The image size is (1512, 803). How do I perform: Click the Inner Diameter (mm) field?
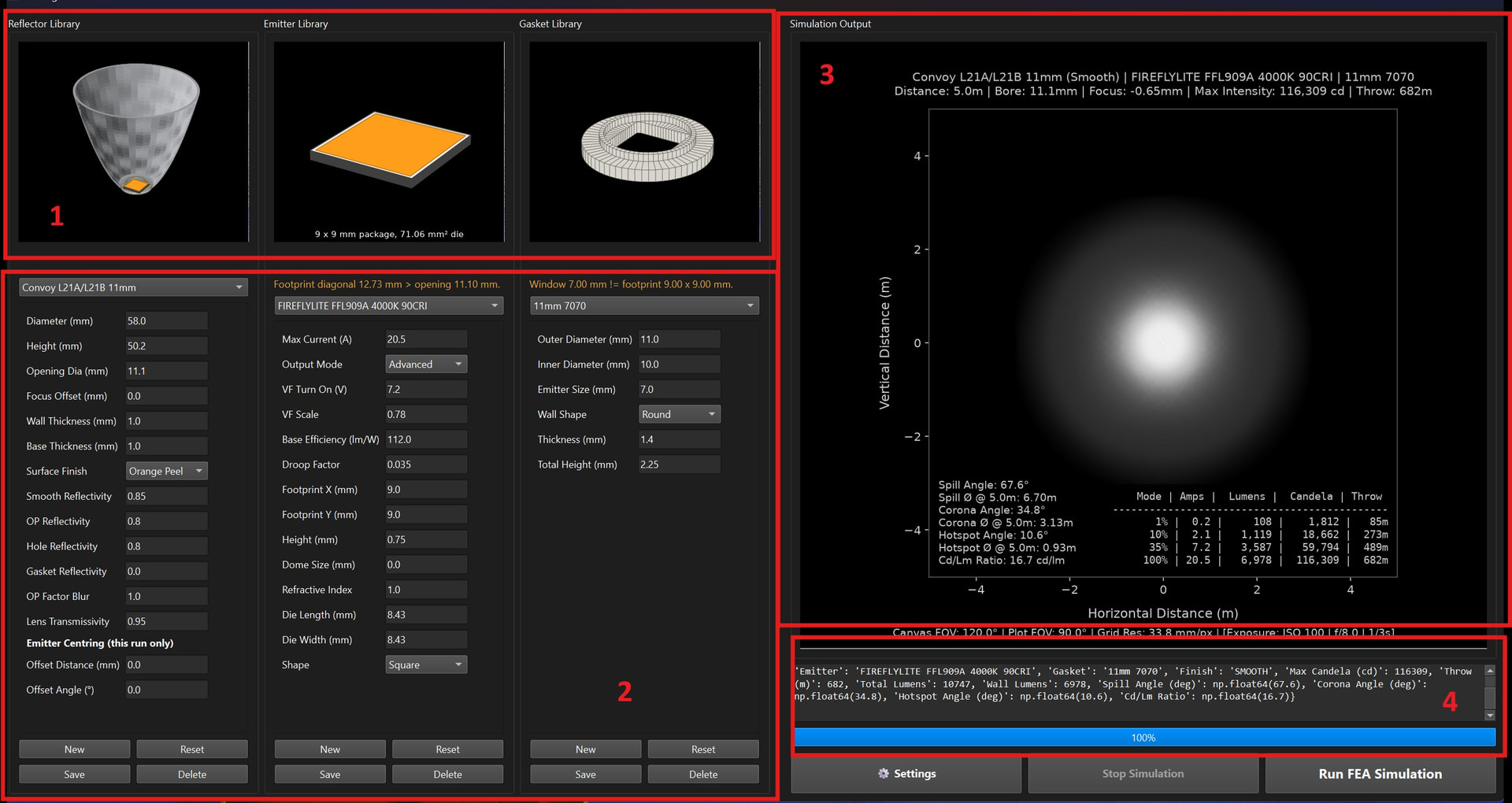pos(680,364)
